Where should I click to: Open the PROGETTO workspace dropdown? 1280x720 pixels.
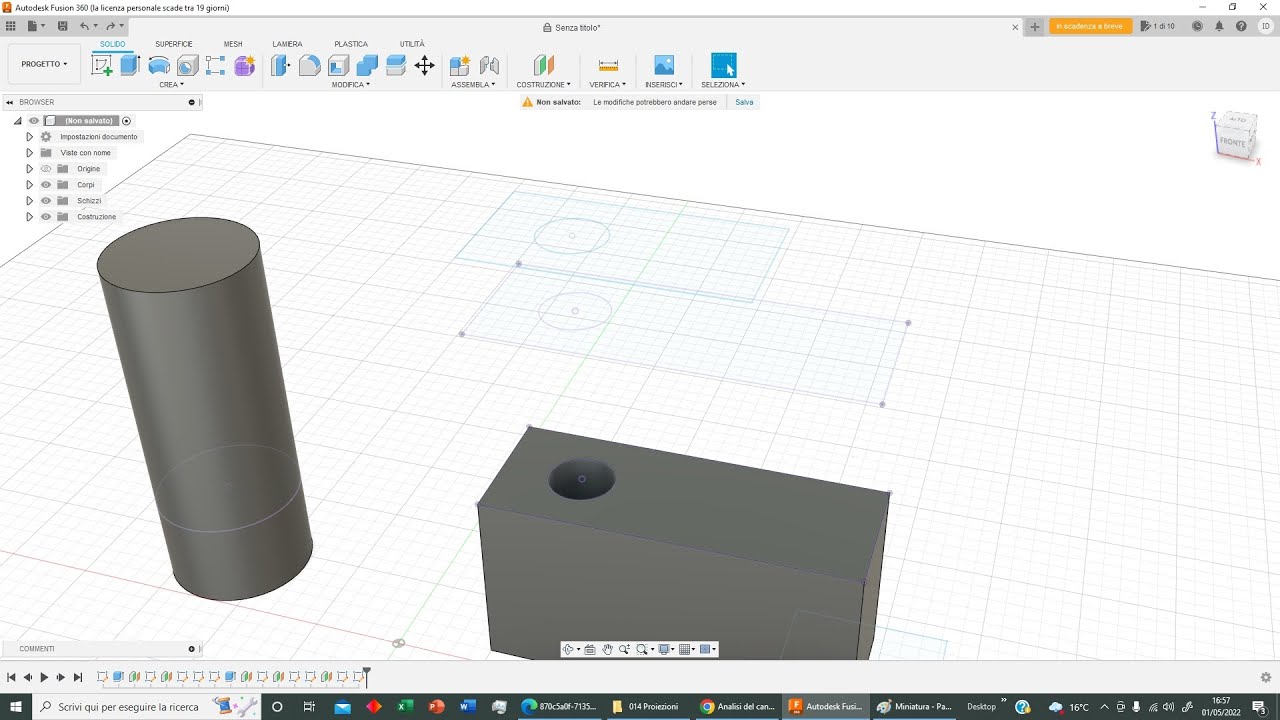(44, 64)
